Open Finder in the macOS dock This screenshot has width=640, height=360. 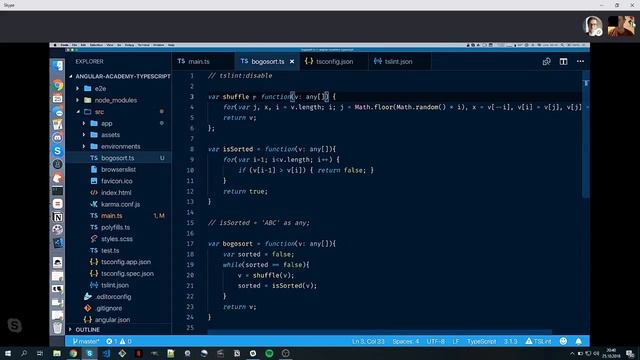[58, 66]
